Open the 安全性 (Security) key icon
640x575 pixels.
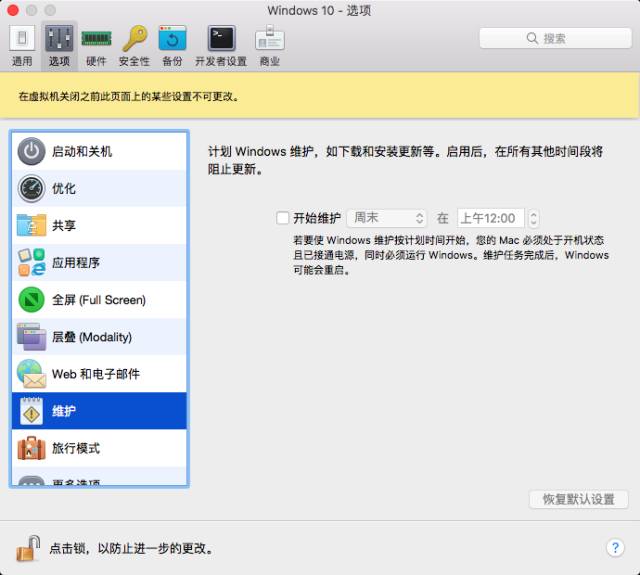(x=135, y=38)
